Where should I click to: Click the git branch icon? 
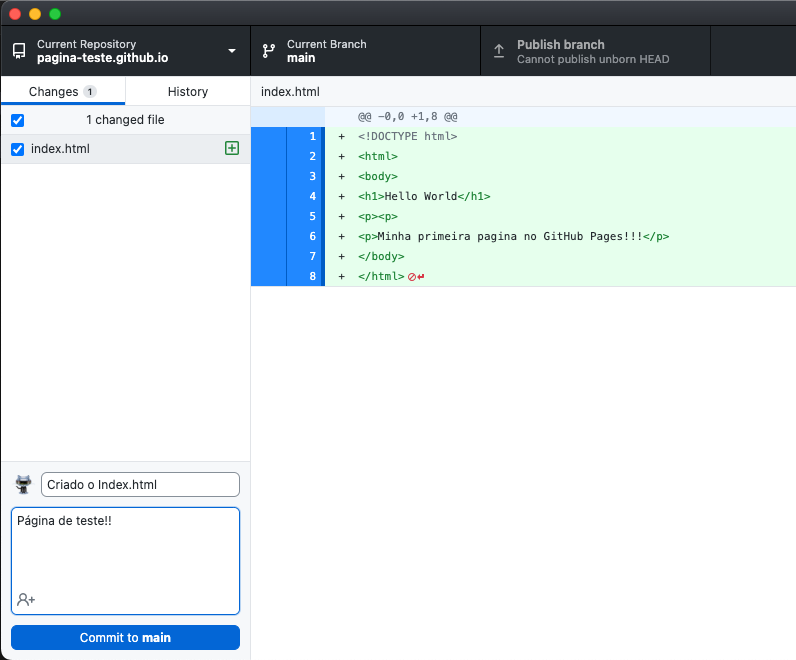tap(268, 51)
